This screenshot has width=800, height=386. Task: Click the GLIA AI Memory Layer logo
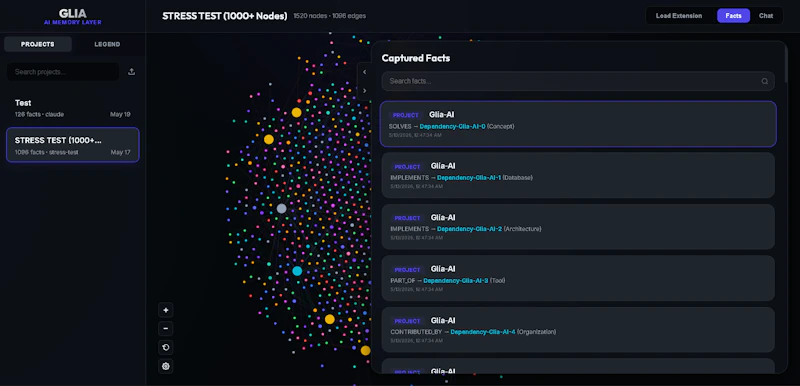point(72,16)
